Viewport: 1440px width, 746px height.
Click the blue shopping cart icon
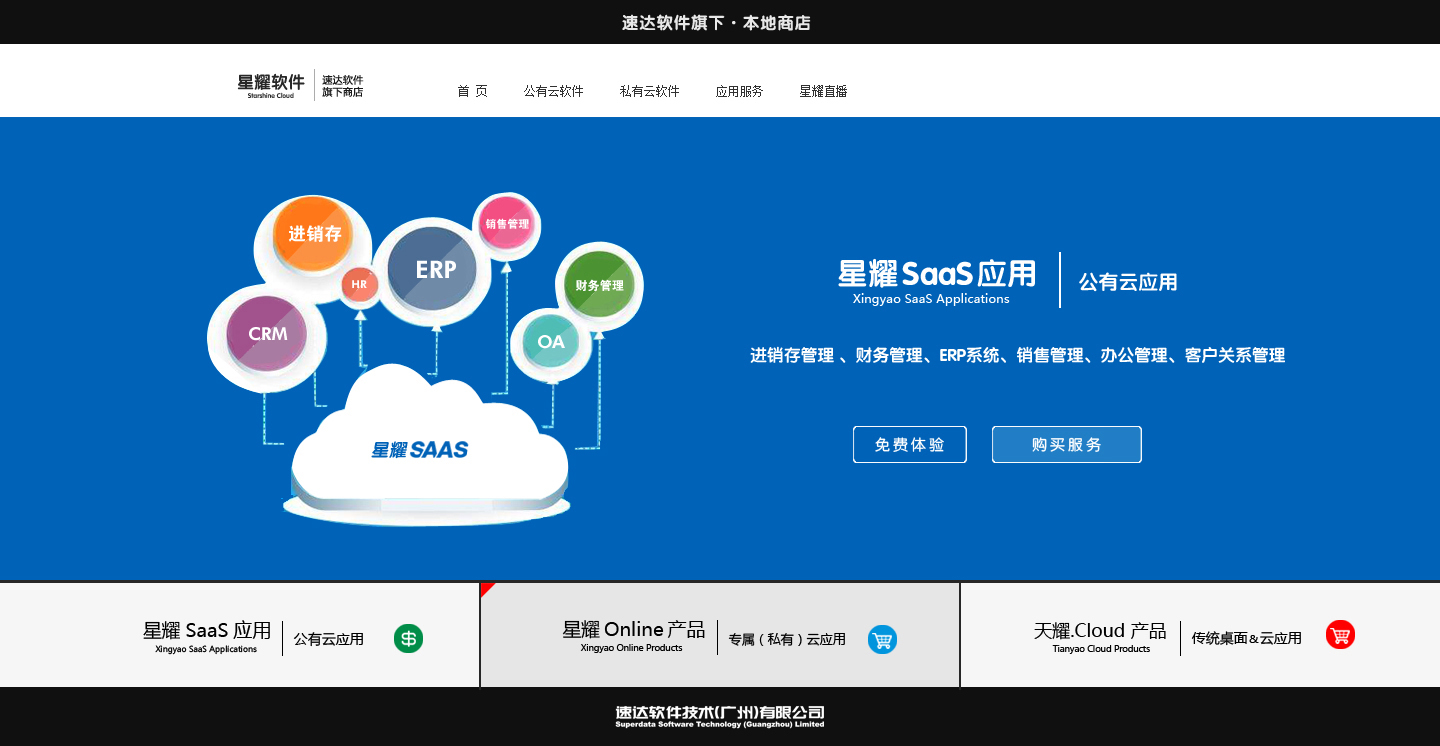click(x=882, y=639)
